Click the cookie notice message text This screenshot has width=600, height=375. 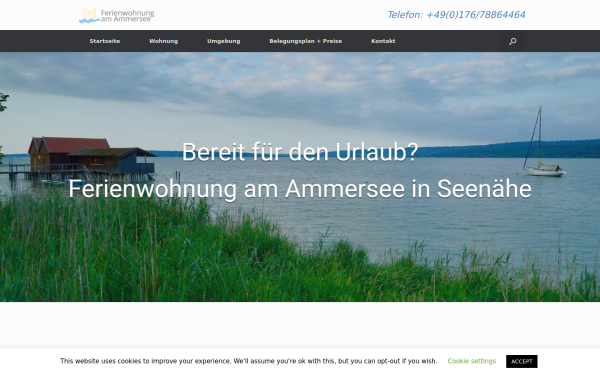click(x=248, y=361)
